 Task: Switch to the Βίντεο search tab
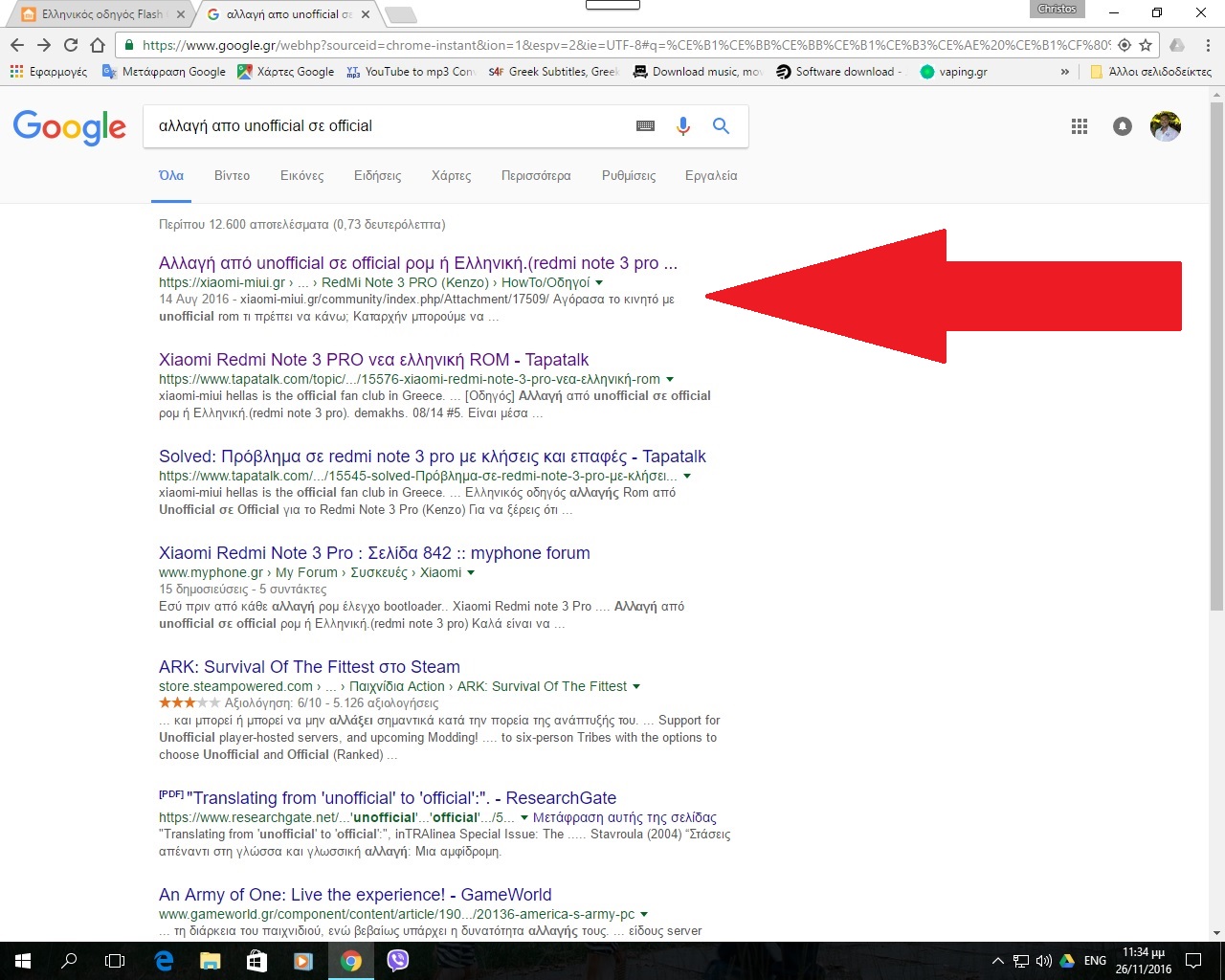tap(232, 176)
